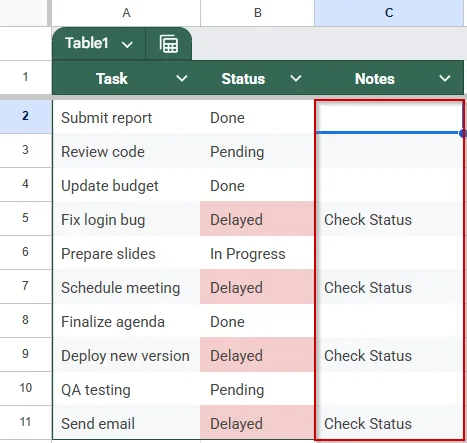The height and width of the screenshot is (443, 467).
Task: Click the table view icon next to Table1
Action: click(x=169, y=44)
